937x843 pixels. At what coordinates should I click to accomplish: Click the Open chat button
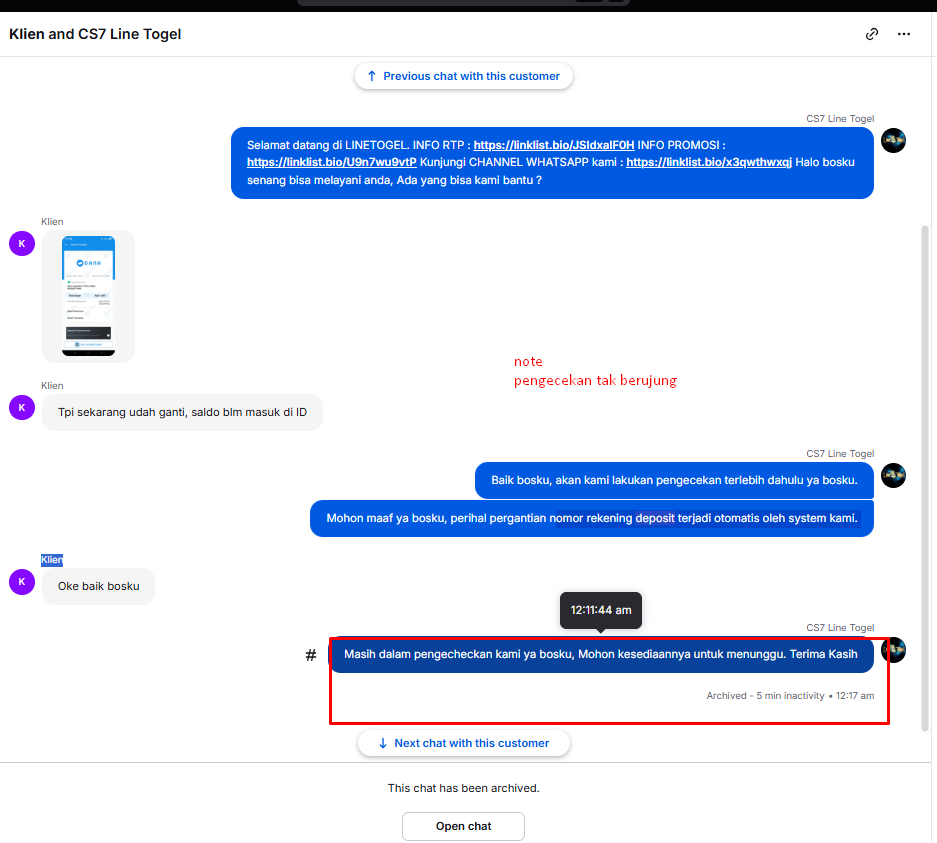463,826
